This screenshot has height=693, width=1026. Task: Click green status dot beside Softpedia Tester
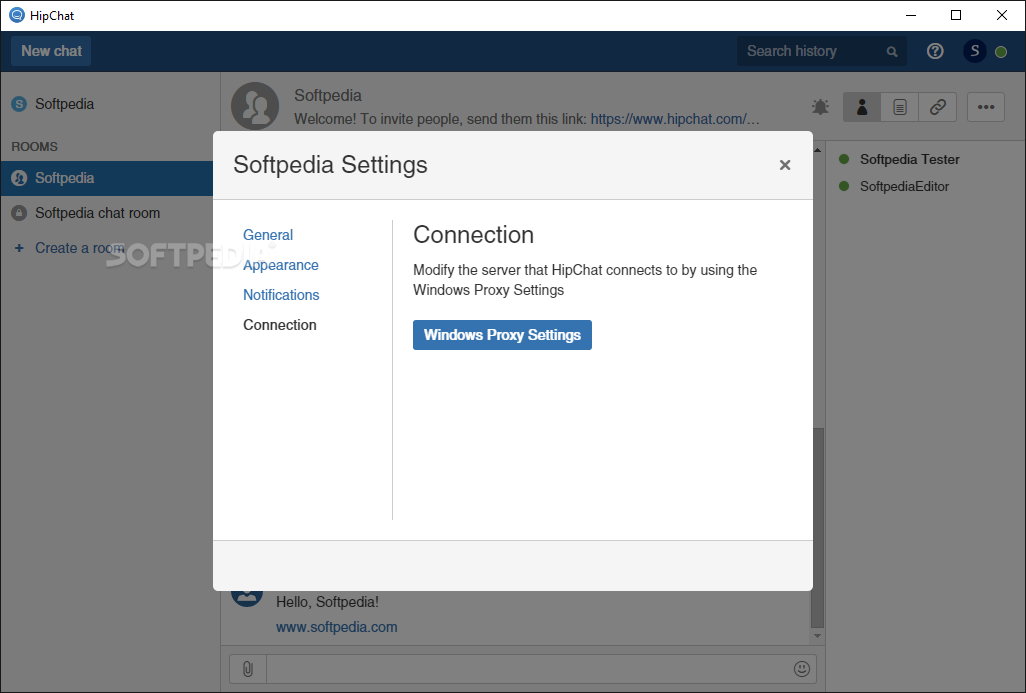844,159
